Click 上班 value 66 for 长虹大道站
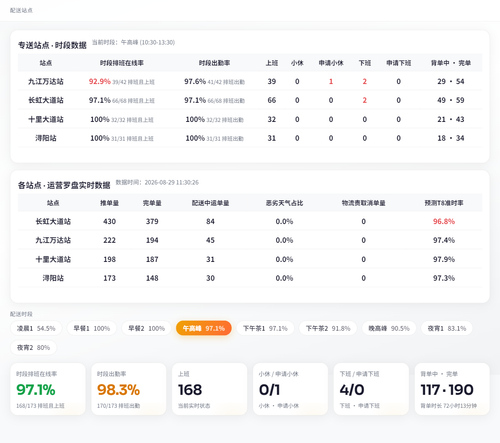 tap(272, 100)
